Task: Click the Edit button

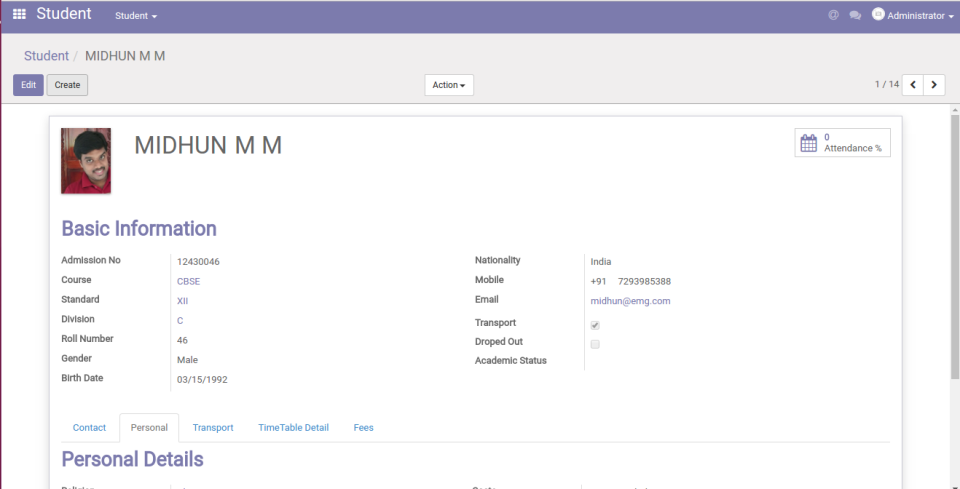Action: (28, 85)
